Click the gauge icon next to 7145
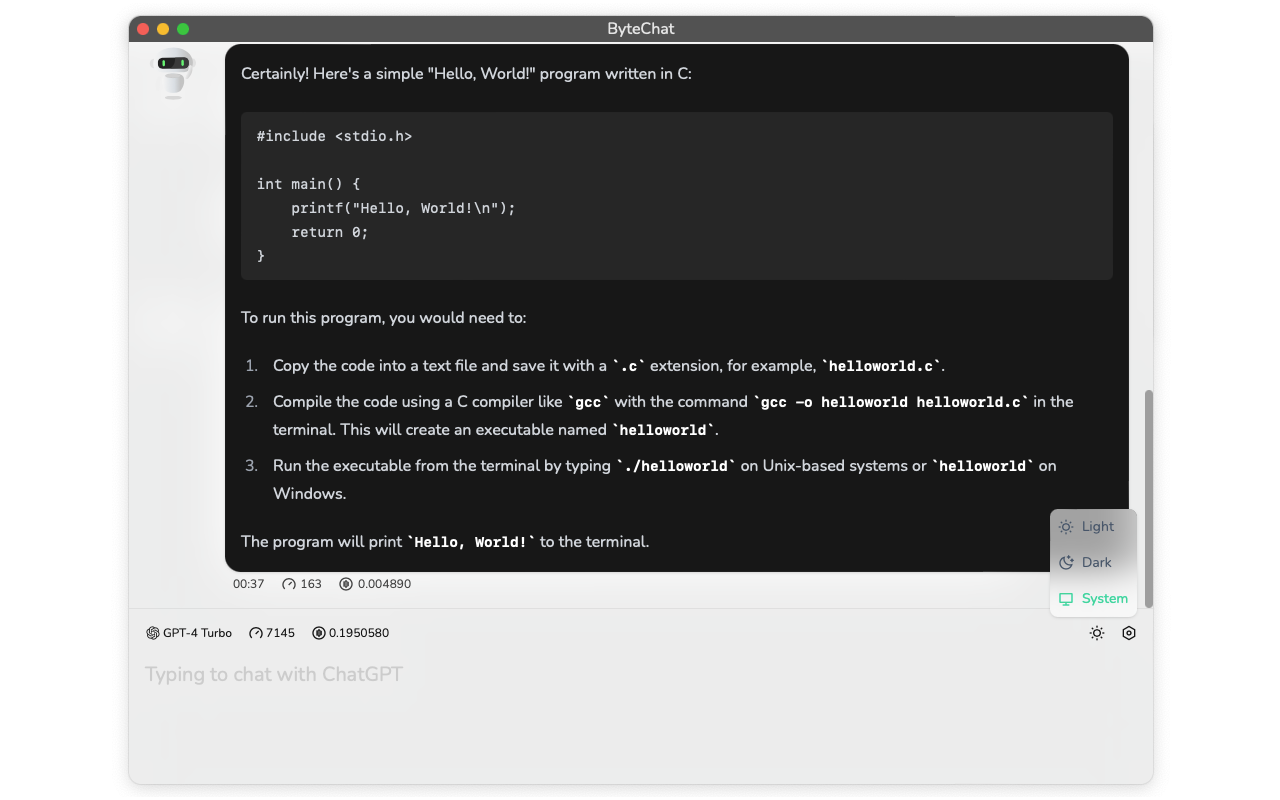Screen dimensions: 1280x800 coord(256,633)
